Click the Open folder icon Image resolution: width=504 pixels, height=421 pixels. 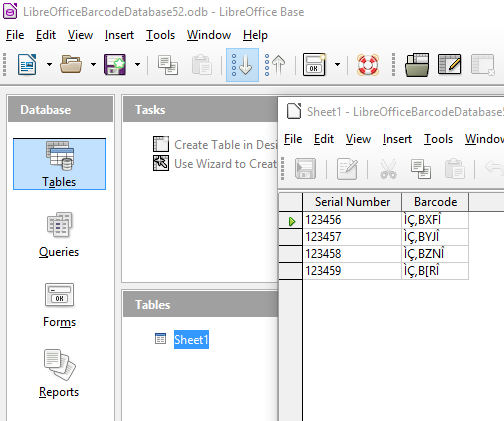(71, 65)
